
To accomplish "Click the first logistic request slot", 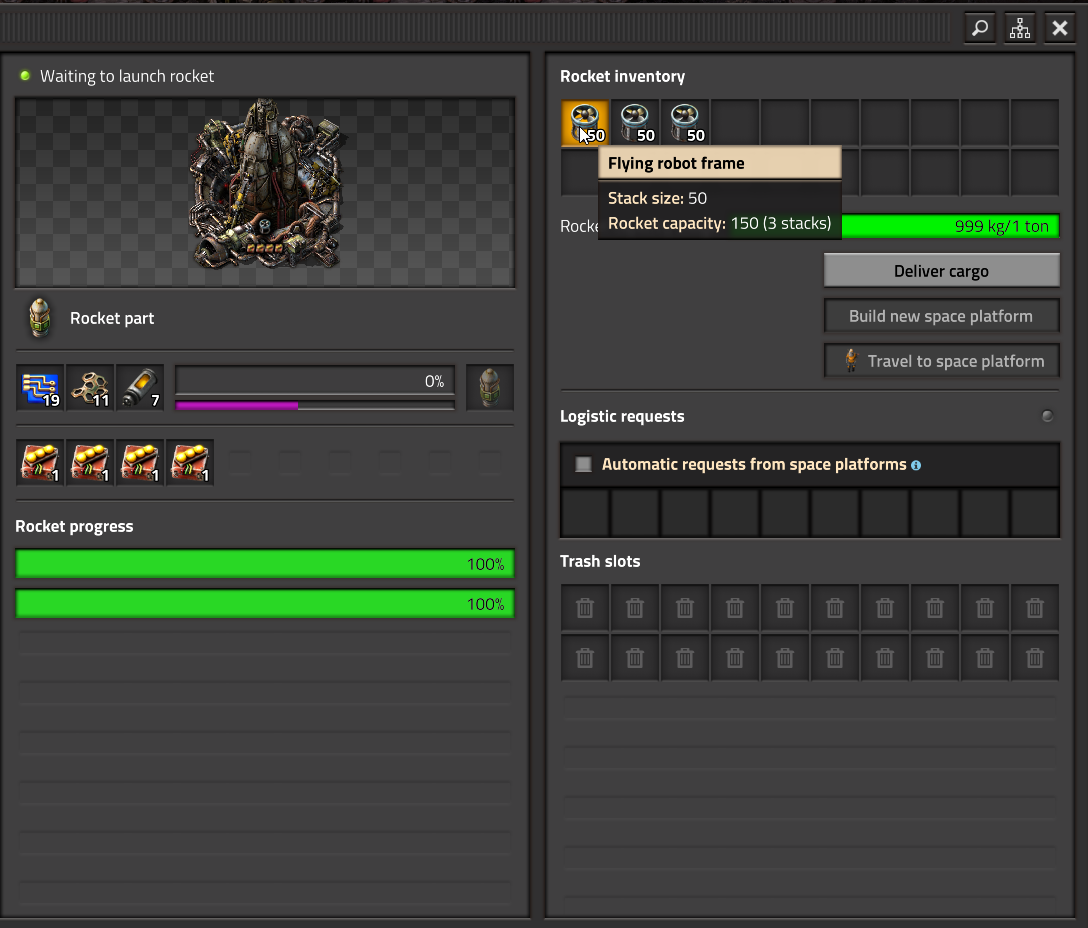I will pyautogui.click(x=585, y=513).
